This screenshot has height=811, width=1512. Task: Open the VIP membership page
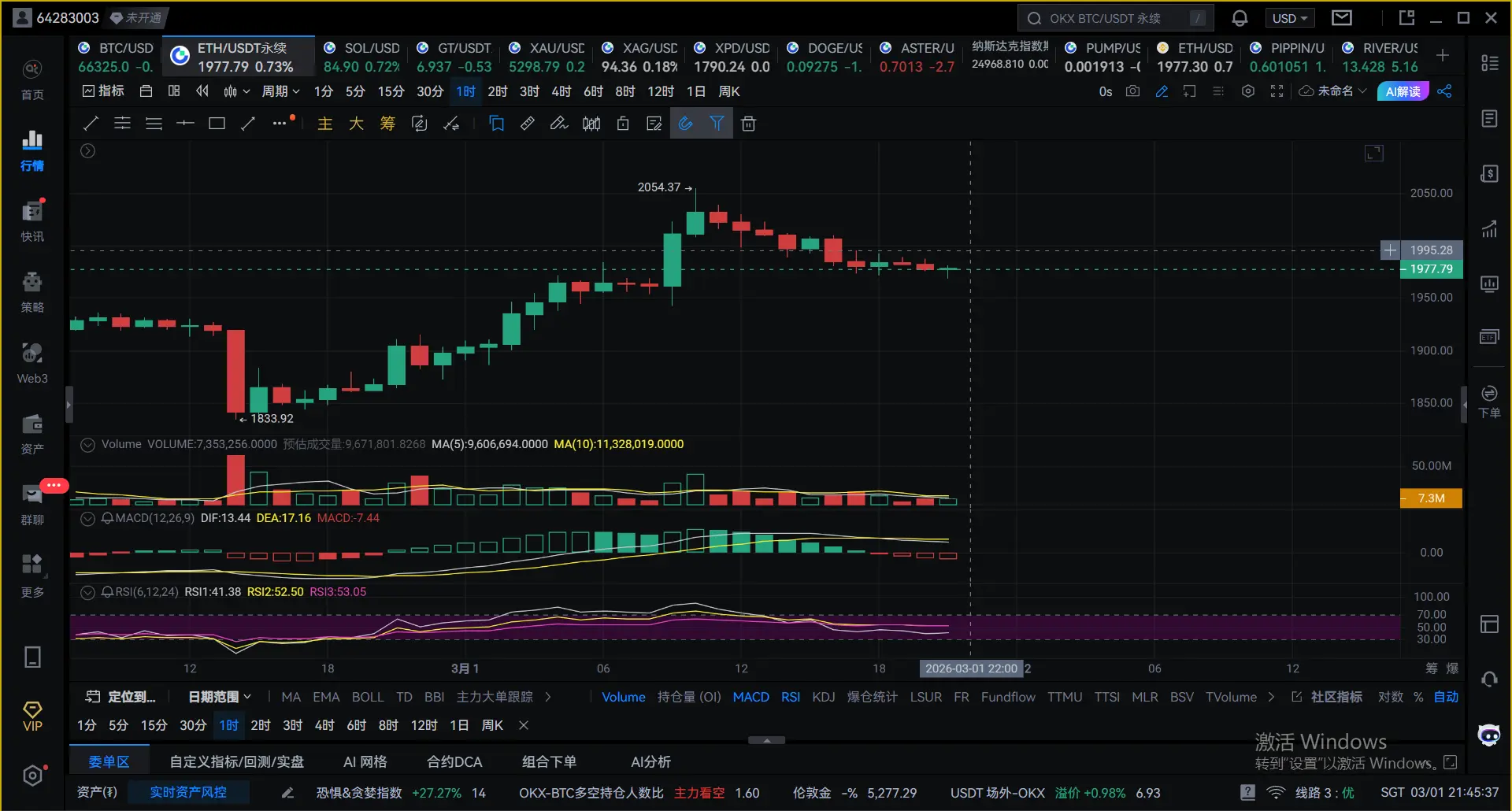point(32,717)
